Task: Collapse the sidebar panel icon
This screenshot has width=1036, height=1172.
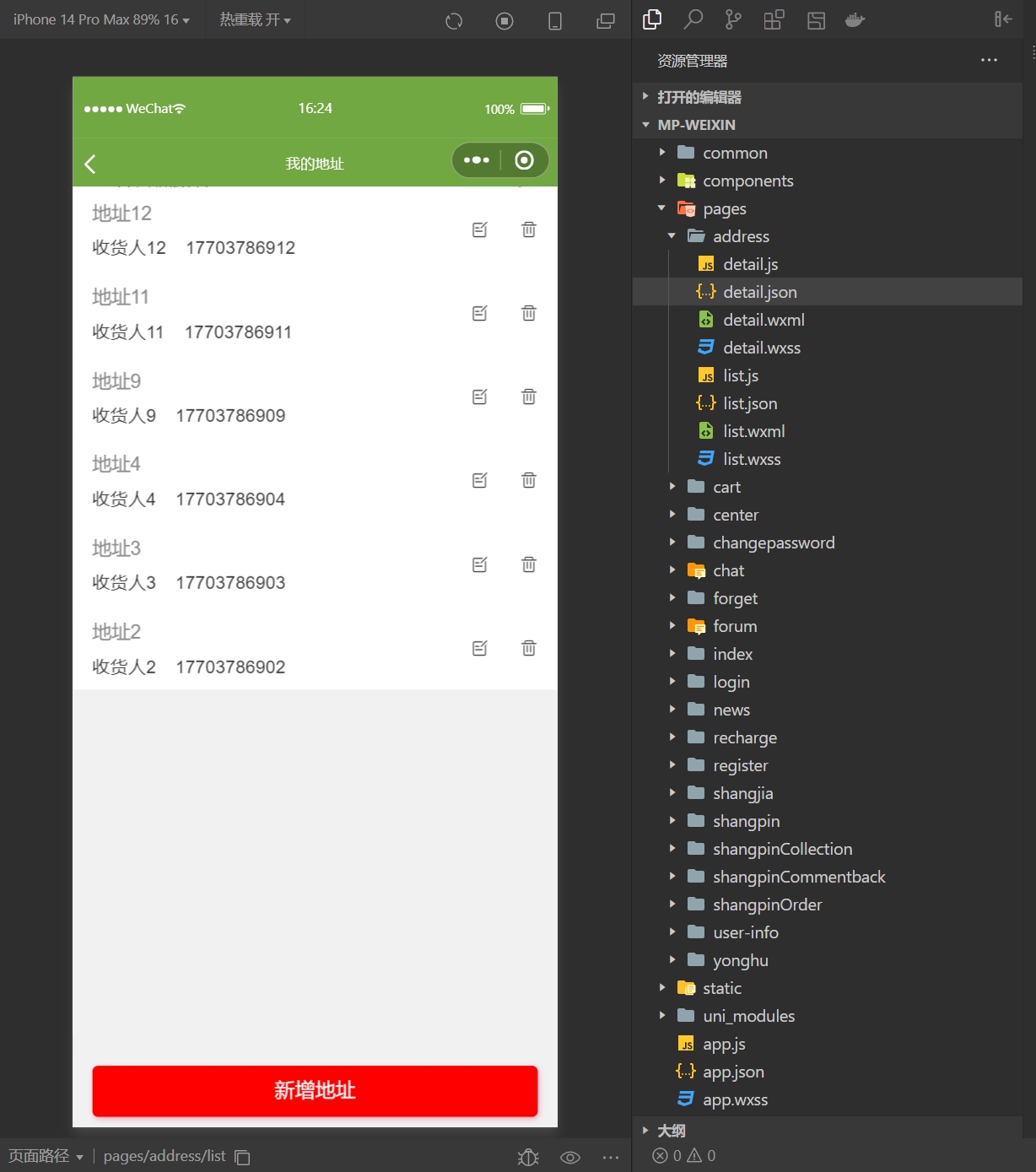Action: [x=1003, y=19]
